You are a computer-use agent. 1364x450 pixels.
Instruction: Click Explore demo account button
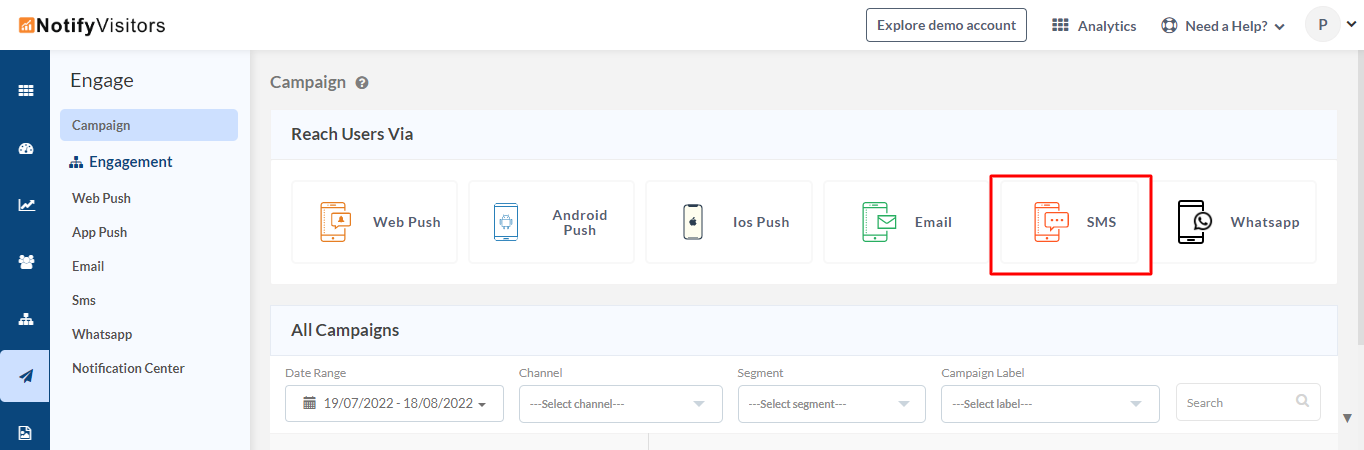[946, 25]
